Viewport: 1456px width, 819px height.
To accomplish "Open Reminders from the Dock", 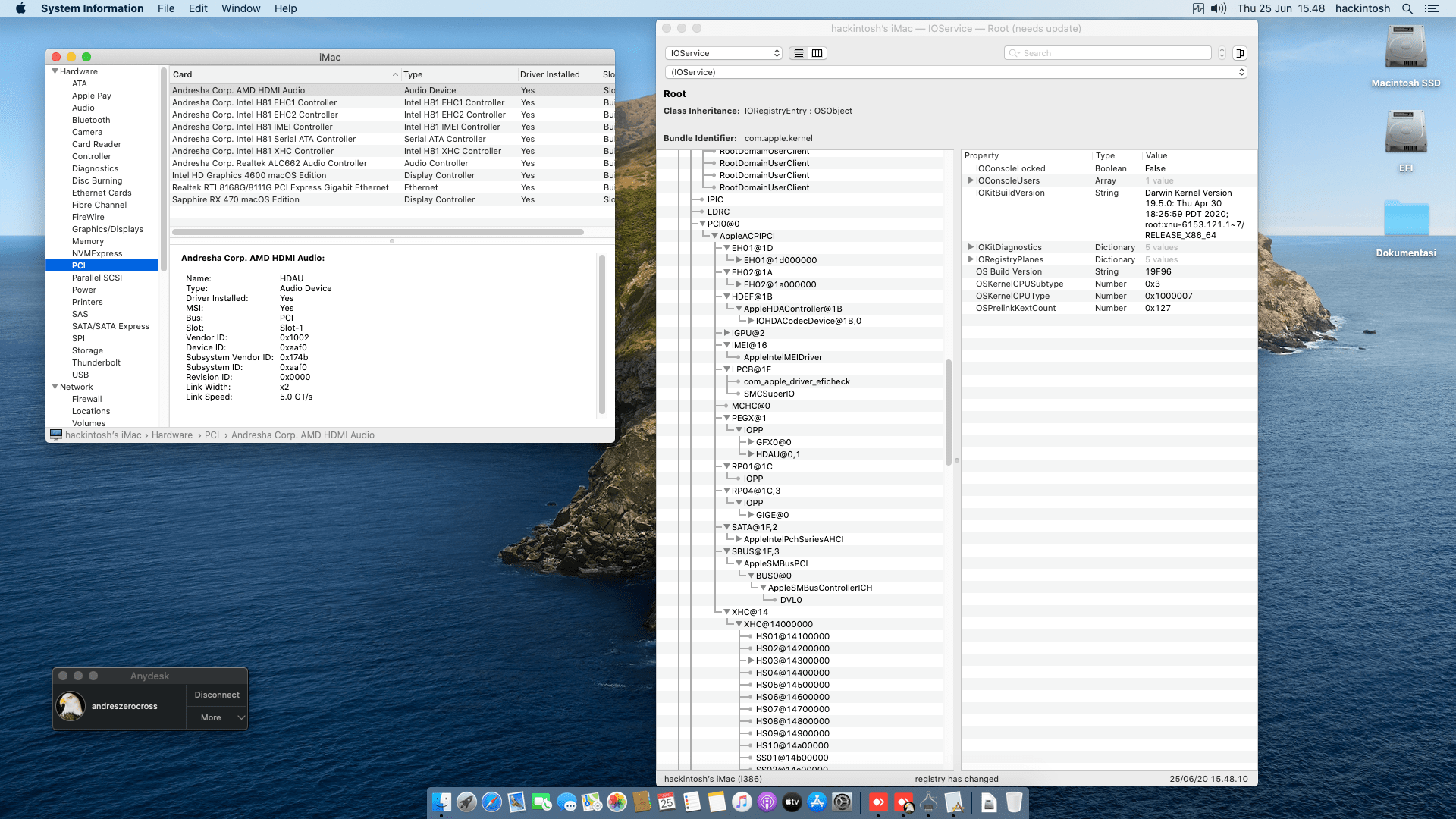I will point(692,802).
